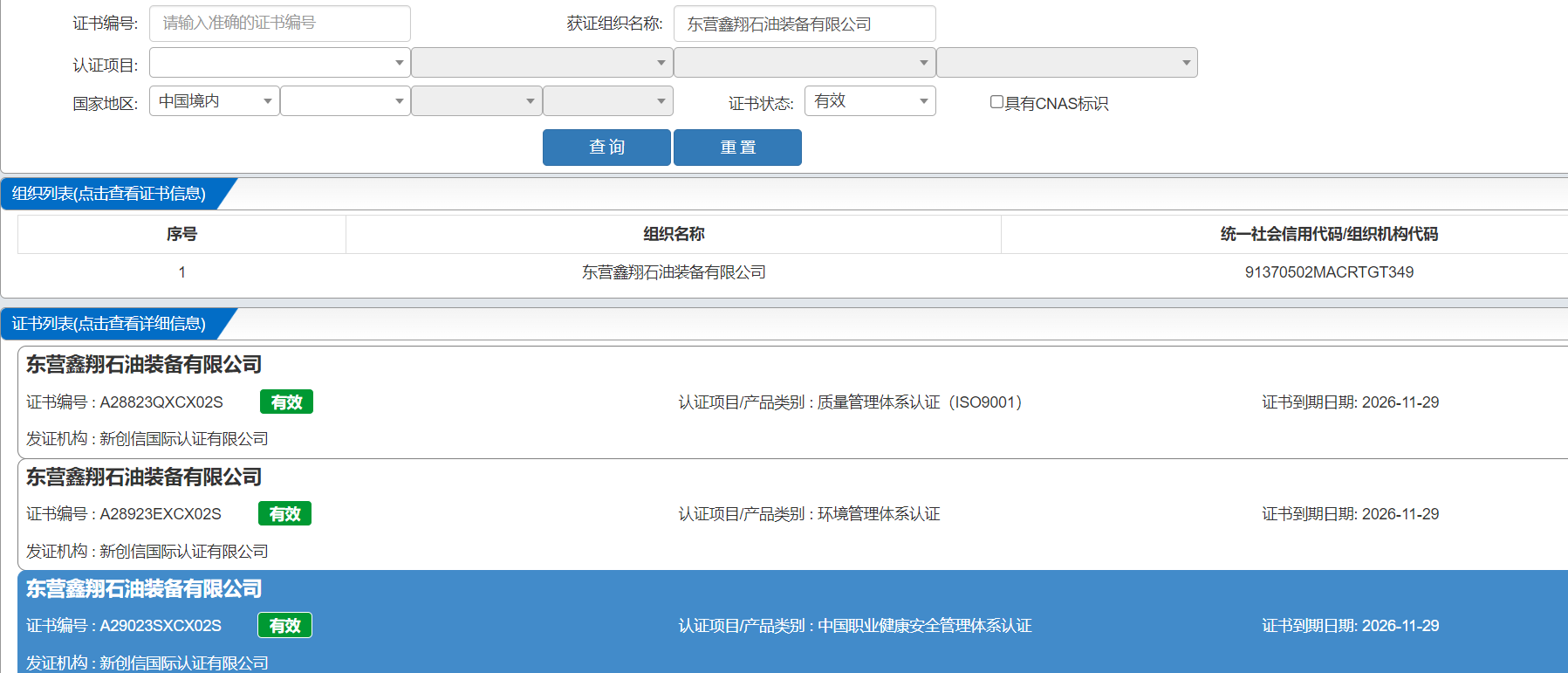Click the 有效 badge for A28823QXCX02S
This screenshot has height=673, width=1568.
click(286, 402)
